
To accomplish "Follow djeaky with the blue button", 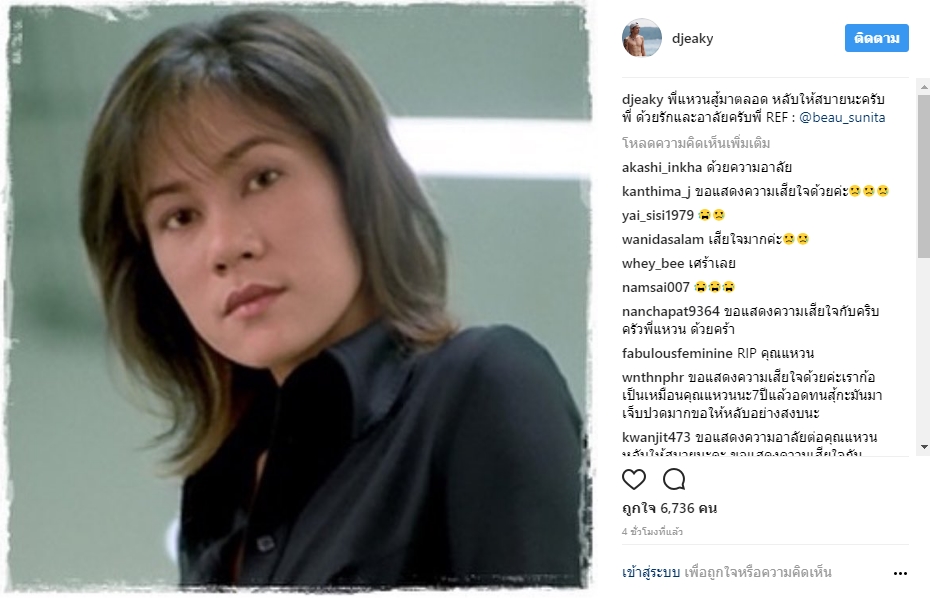I will click(877, 38).
